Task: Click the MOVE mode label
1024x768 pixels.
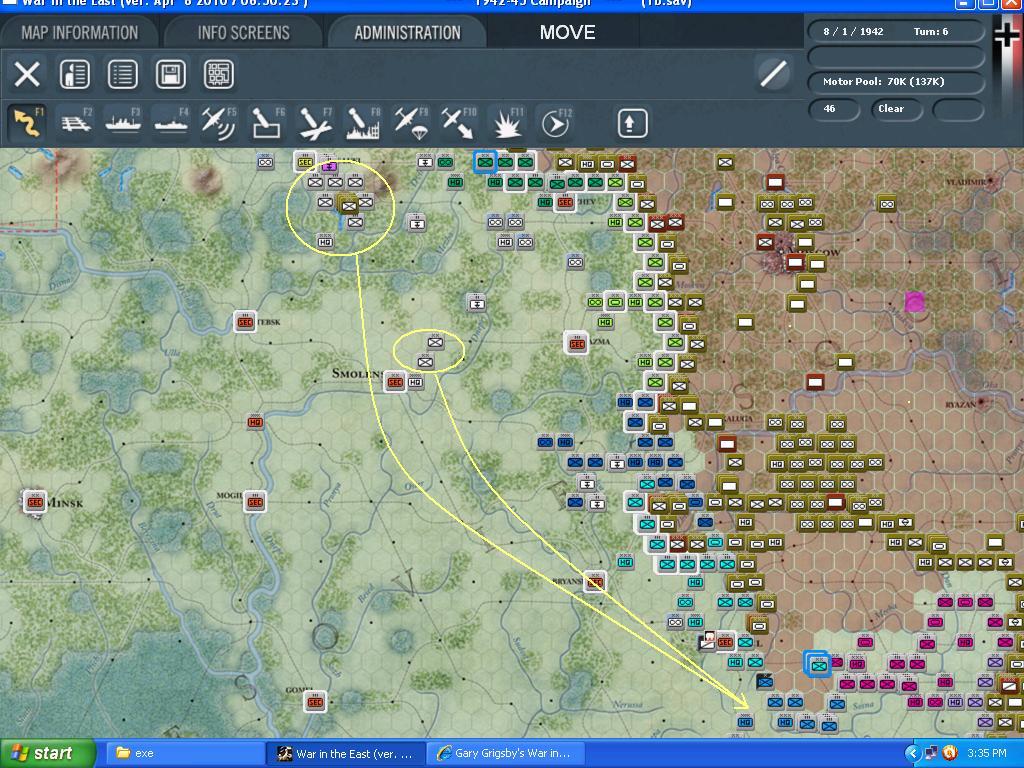Action: click(568, 33)
